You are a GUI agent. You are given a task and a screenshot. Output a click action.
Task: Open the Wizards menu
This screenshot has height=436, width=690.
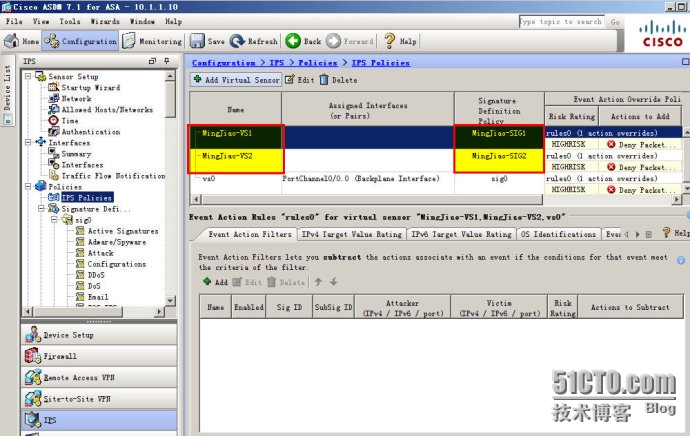point(105,21)
